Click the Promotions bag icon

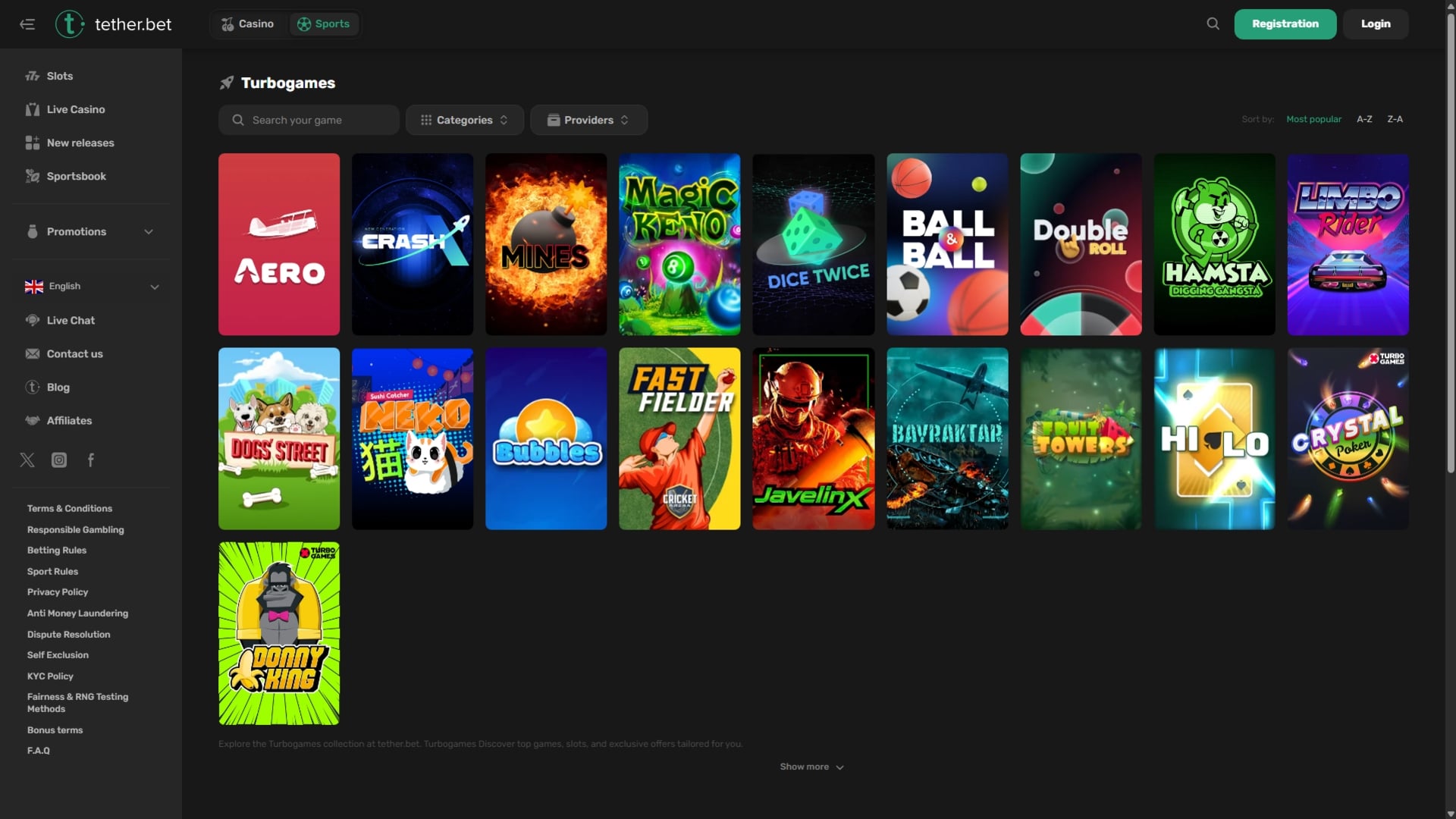(33, 231)
